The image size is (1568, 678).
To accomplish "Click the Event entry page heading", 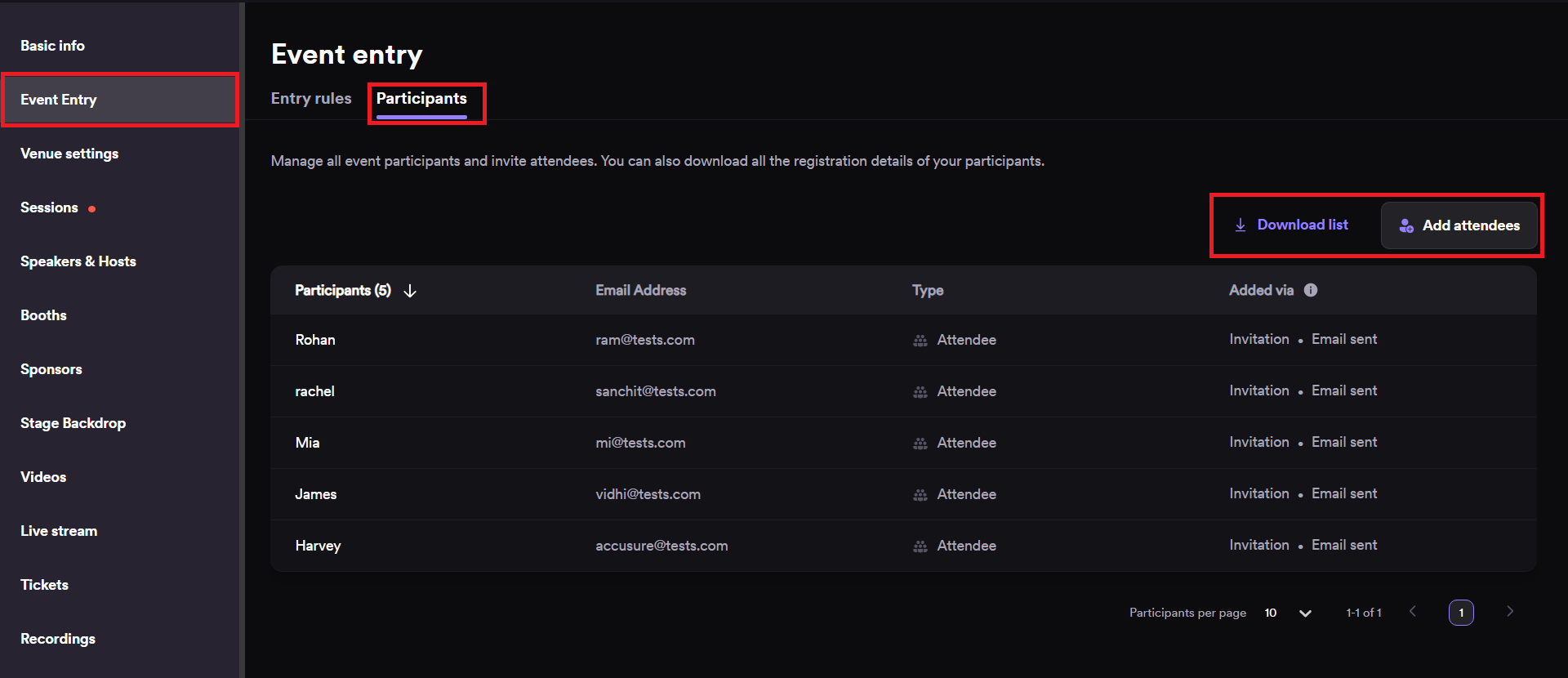I will pyautogui.click(x=347, y=55).
